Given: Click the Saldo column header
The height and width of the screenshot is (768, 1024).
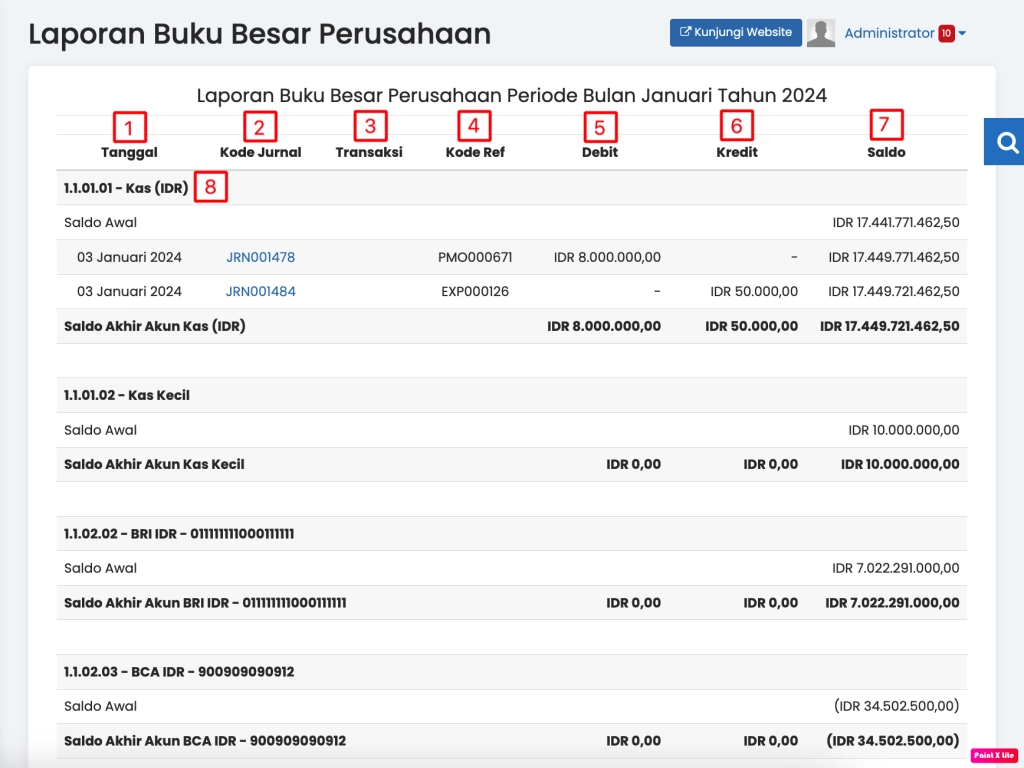Looking at the screenshot, I should [886, 152].
